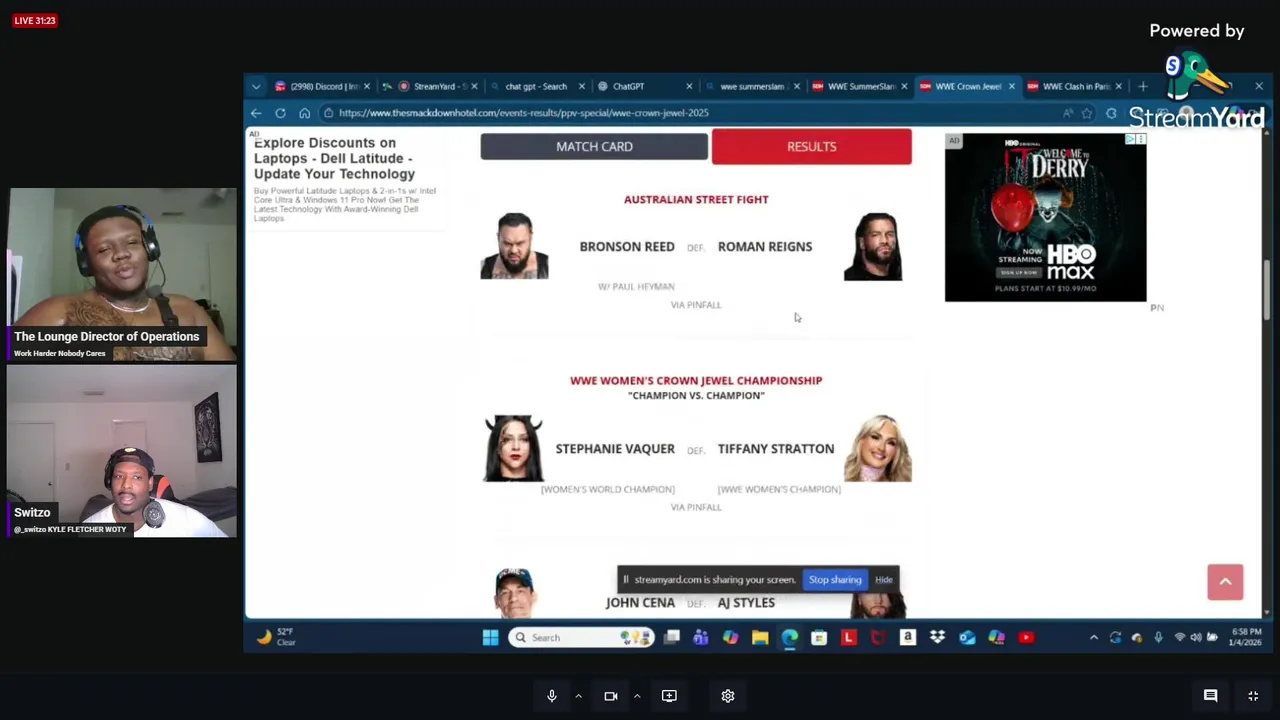Go to browser home page
Screen dimensions: 1280x720
click(304, 113)
